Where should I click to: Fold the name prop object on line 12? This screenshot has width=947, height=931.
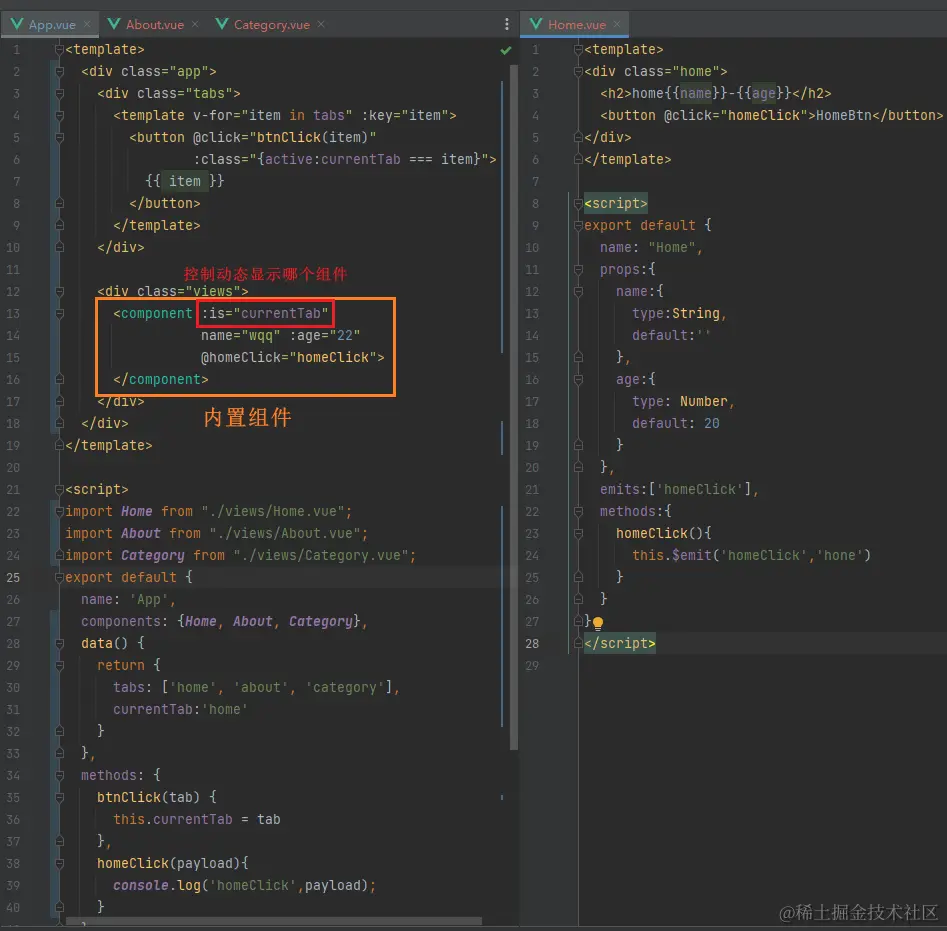coord(578,292)
